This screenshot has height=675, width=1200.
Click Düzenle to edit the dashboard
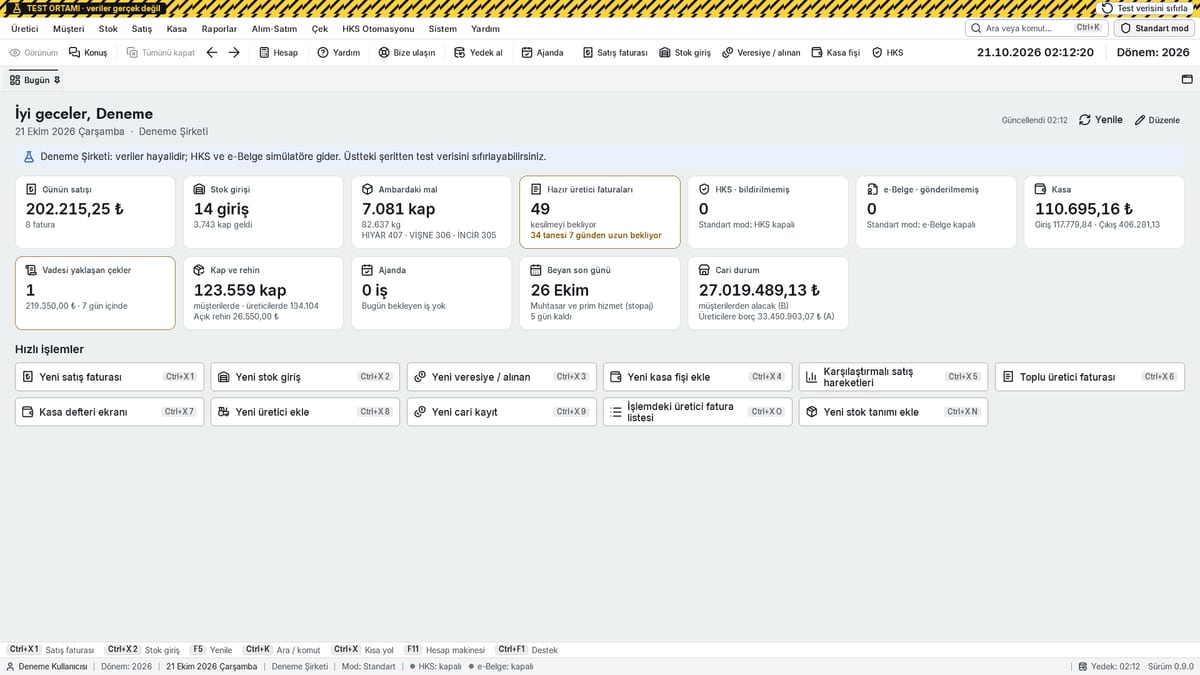tap(1157, 120)
